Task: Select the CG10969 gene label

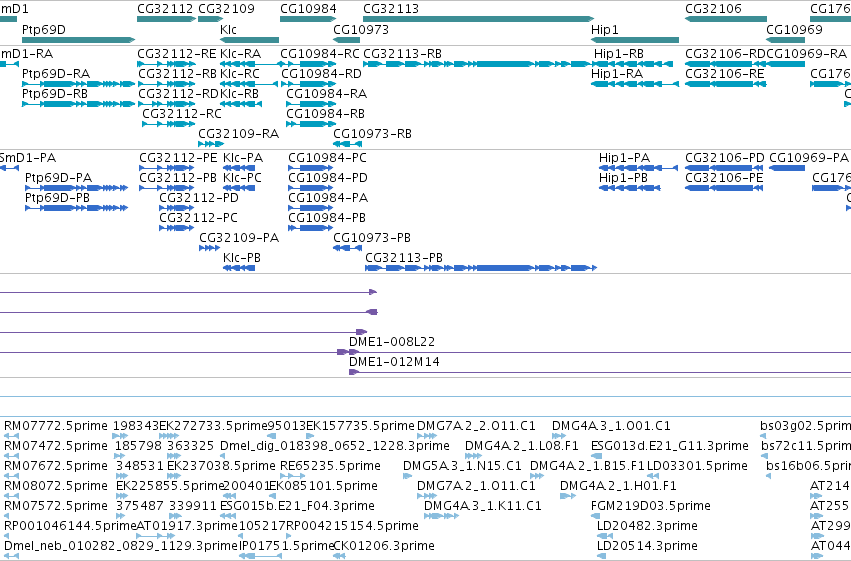Action: click(794, 29)
